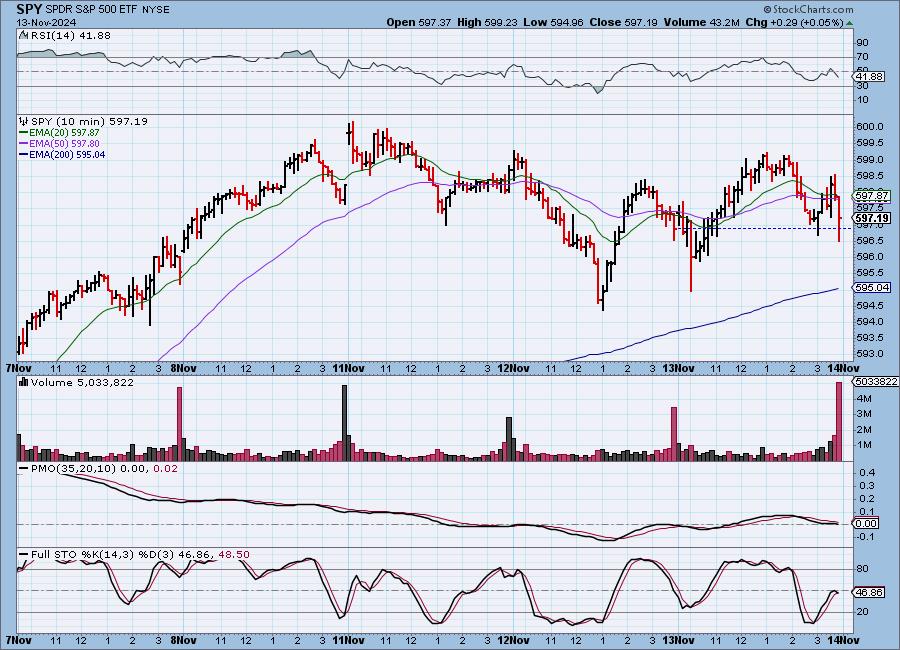Screen dimensions: 900x650
Task: Click the Low 594.96 value
Action: click(553, 22)
